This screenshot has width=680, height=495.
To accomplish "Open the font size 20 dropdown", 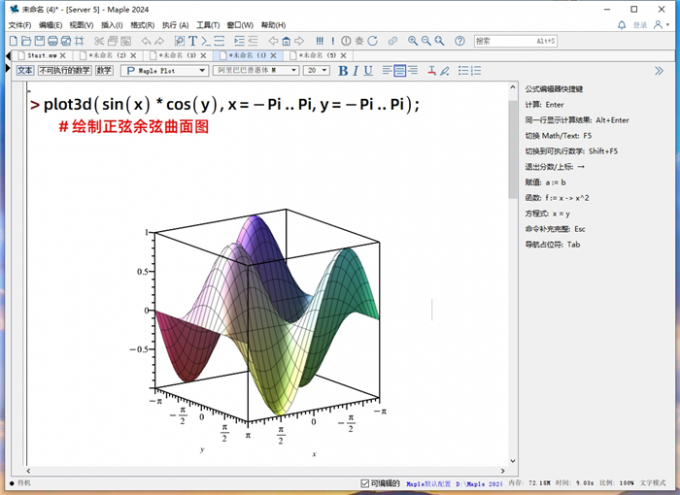I will [x=317, y=71].
